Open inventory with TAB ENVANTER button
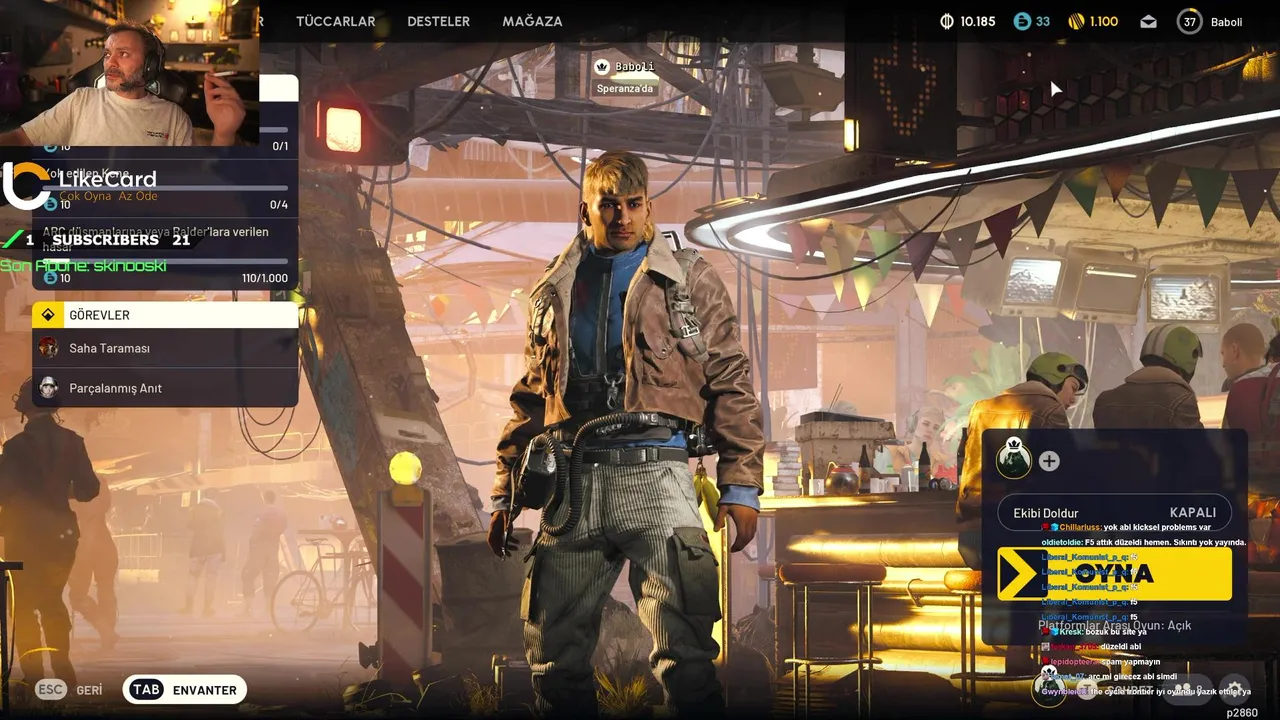This screenshot has width=1280, height=720. click(185, 690)
